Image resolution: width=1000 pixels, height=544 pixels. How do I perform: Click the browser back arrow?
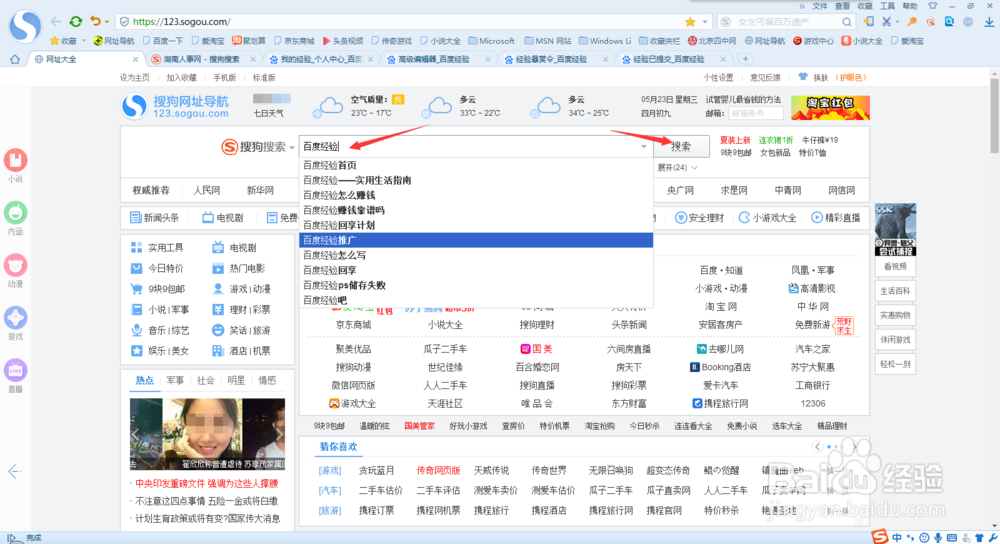(x=56, y=21)
